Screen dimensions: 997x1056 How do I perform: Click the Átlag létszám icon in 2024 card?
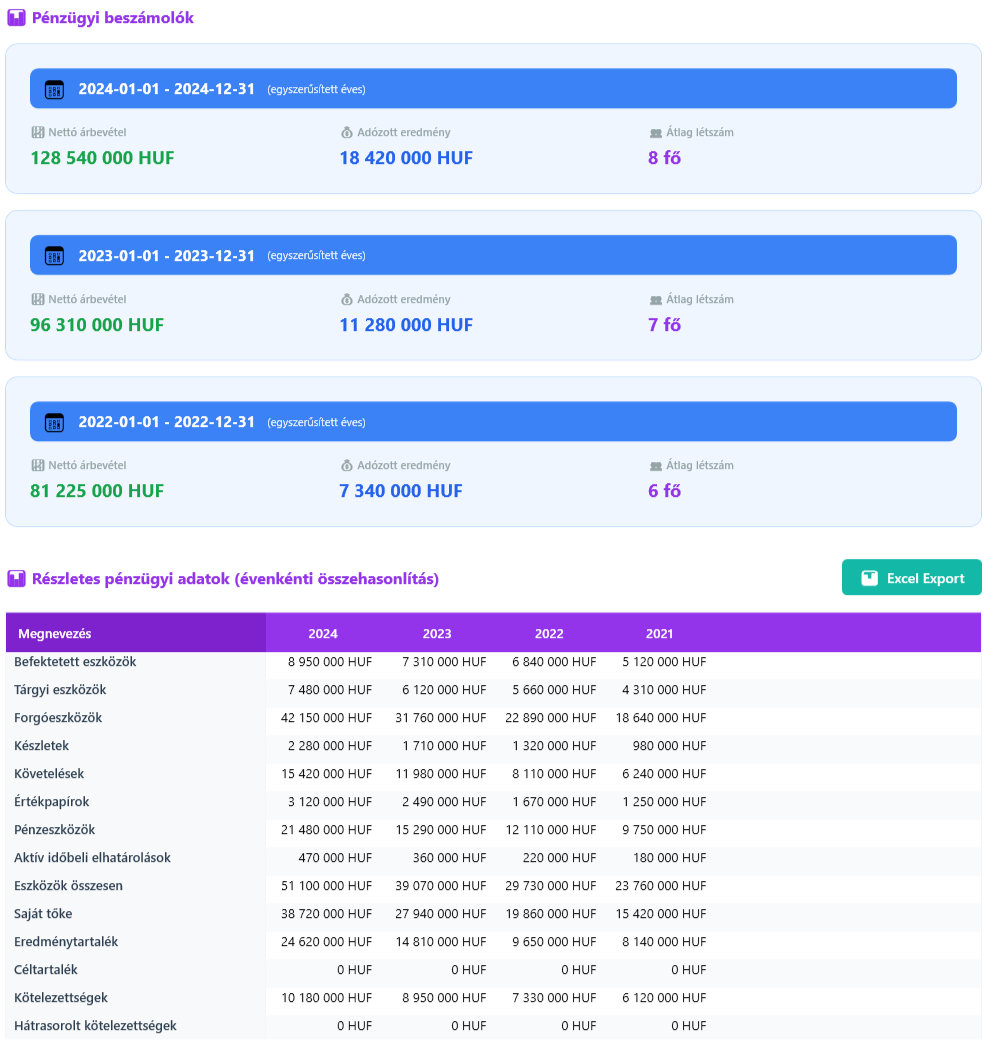pos(656,132)
